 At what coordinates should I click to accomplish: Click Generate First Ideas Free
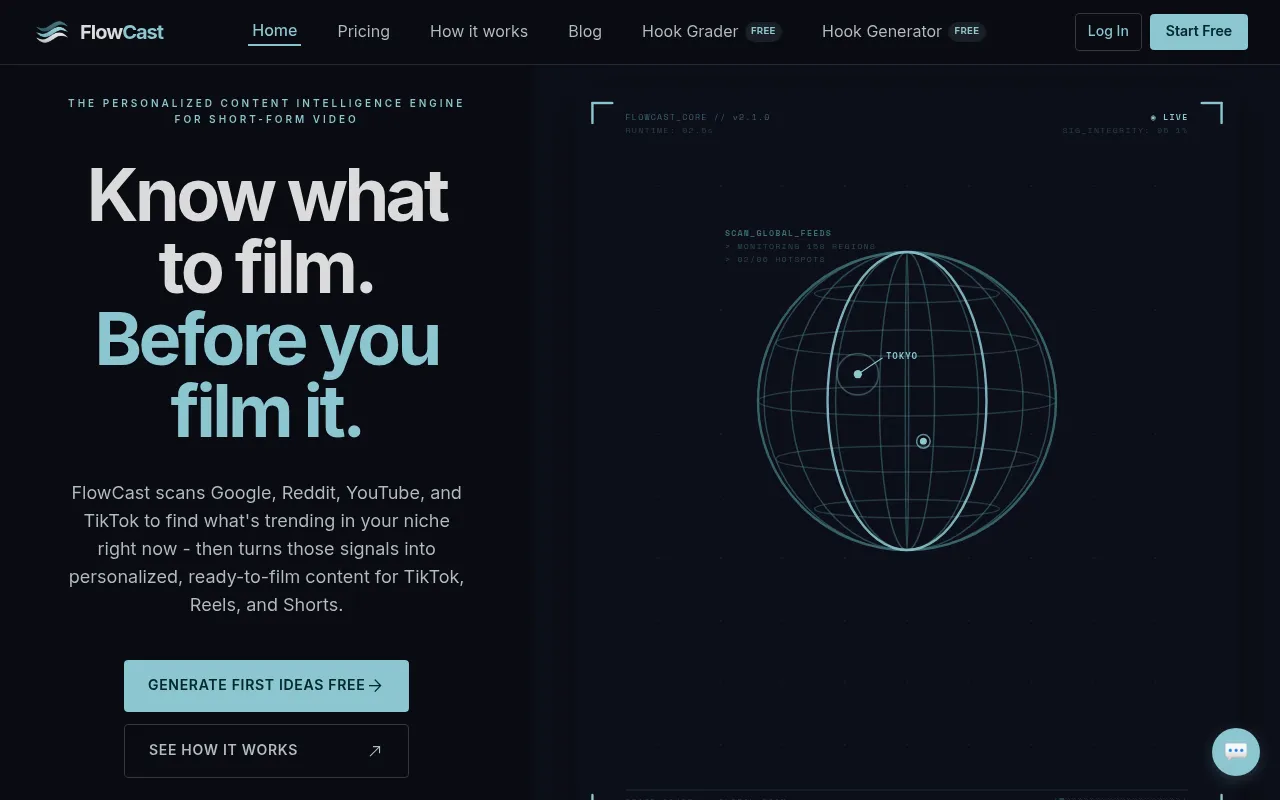click(x=266, y=686)
